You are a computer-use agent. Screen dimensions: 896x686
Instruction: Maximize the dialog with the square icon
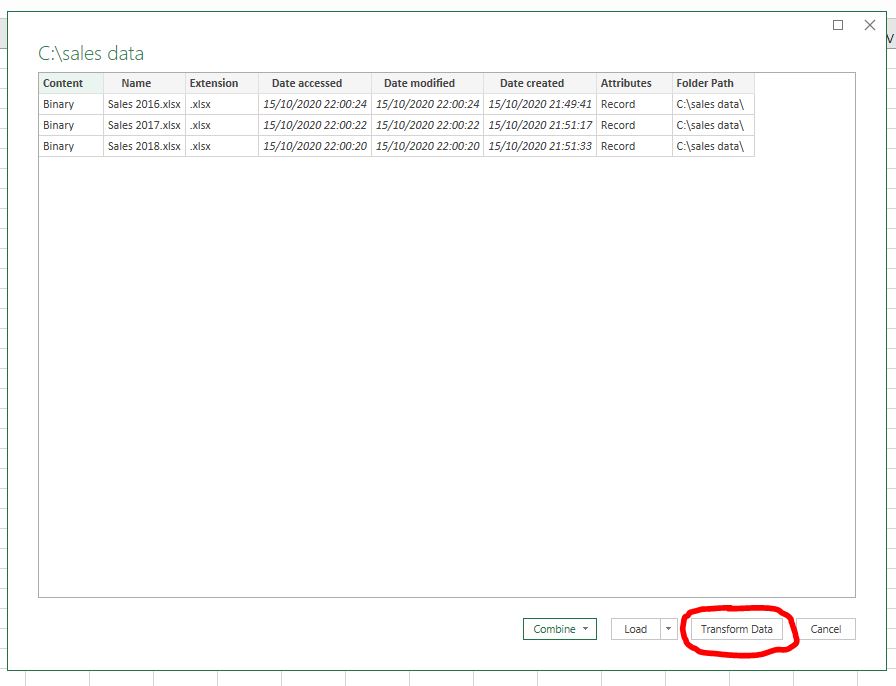838,25
